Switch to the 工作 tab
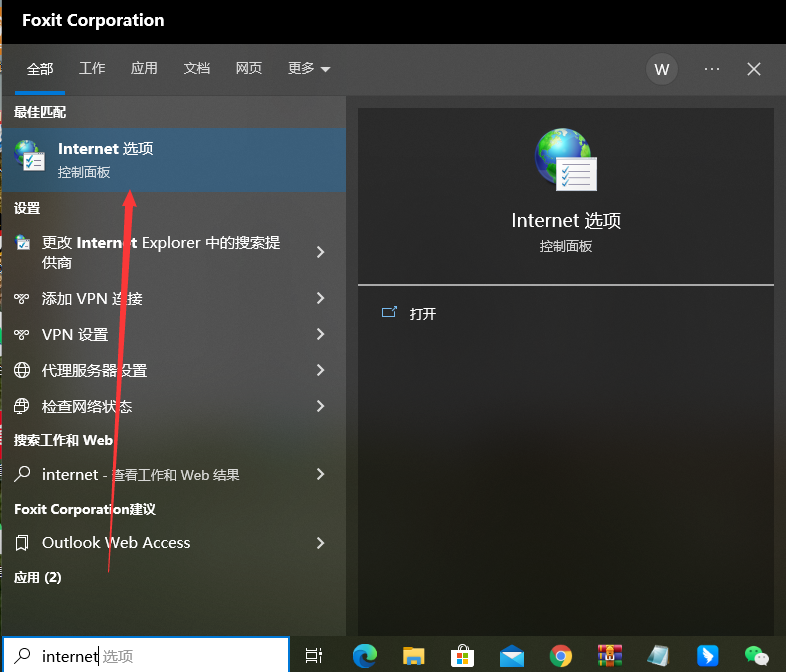786x672 pixels. [x=92, y=68]
